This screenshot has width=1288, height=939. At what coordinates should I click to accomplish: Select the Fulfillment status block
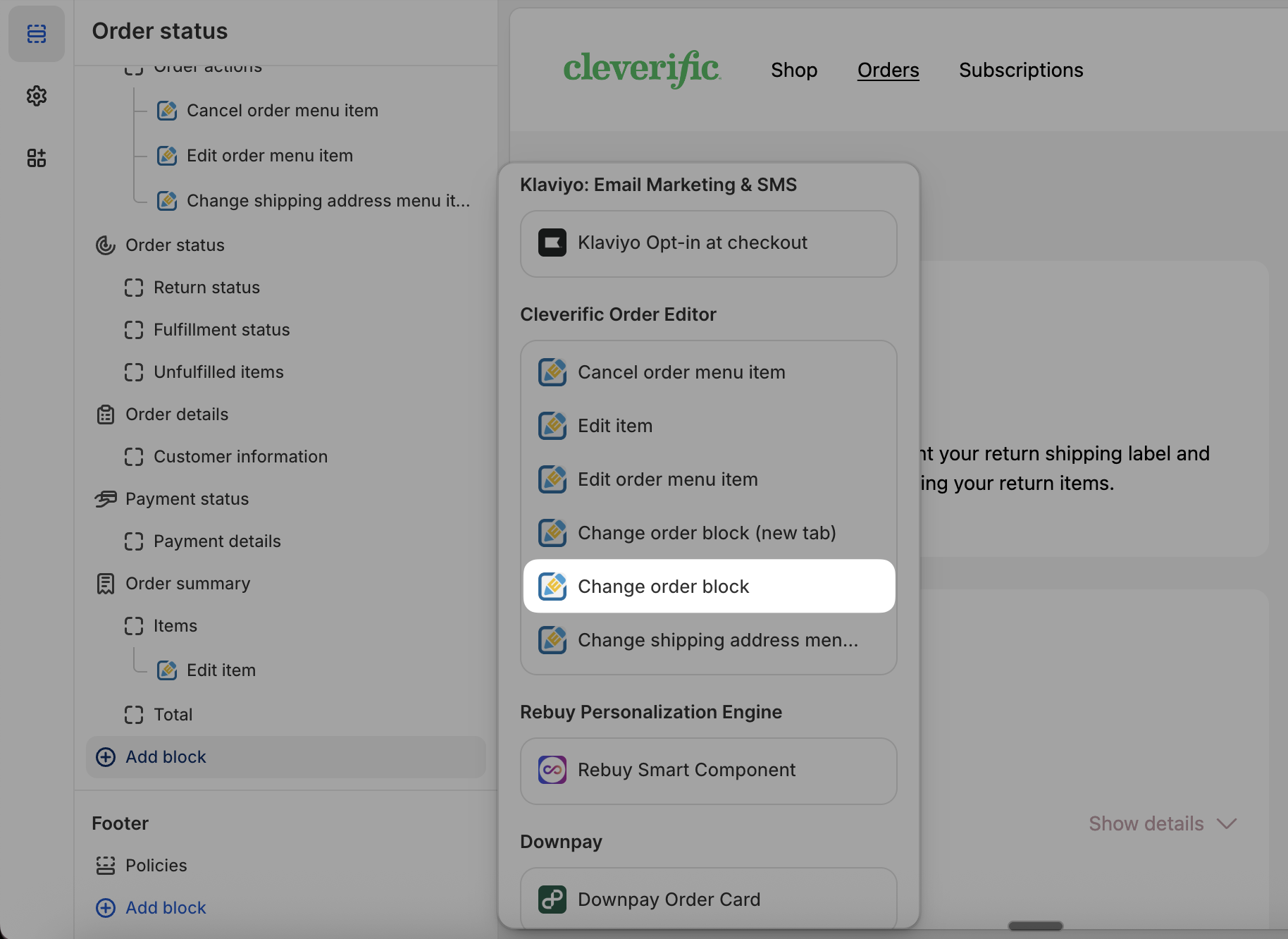click(221, 330)
